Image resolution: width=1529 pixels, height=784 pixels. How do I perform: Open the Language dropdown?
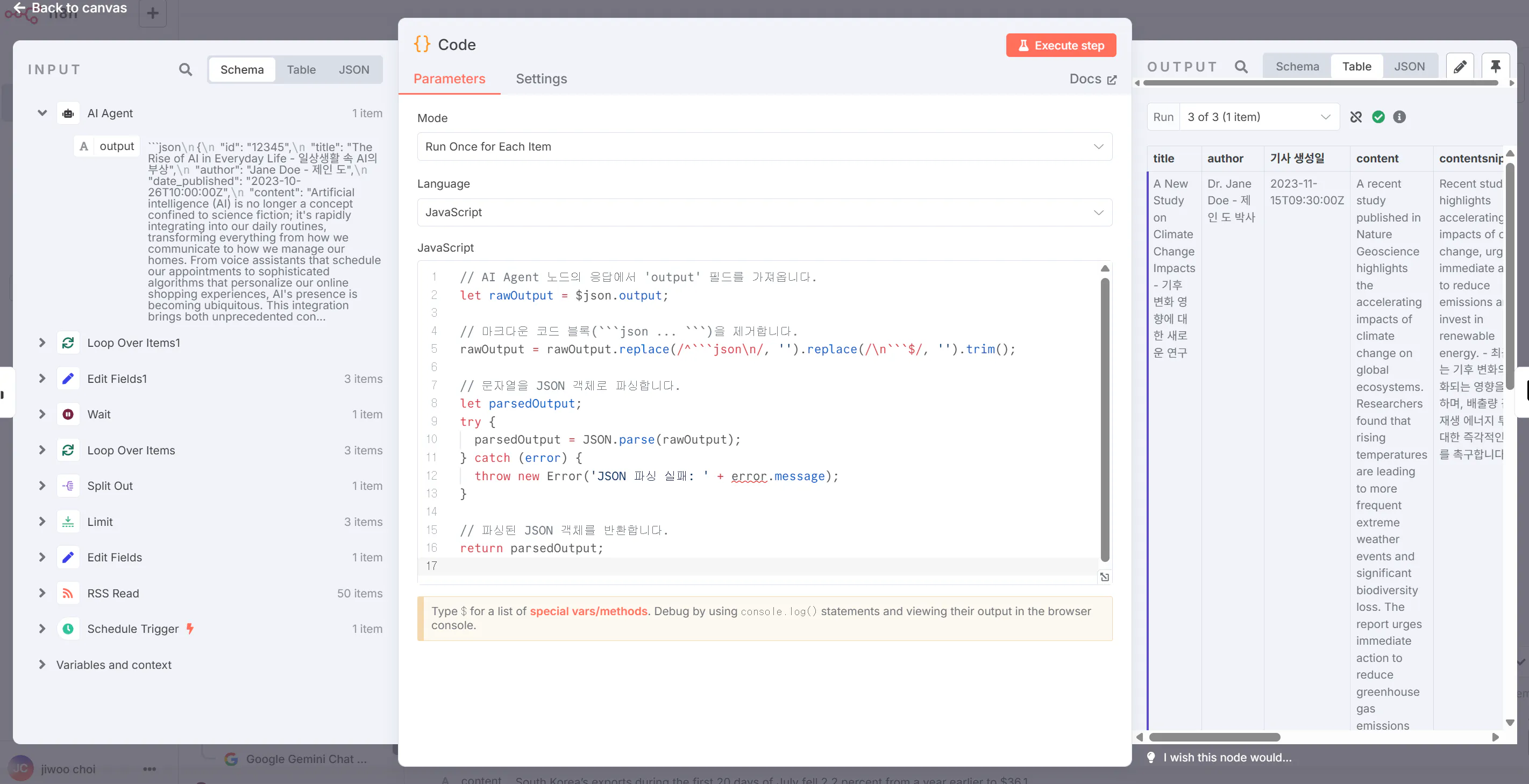(x=765, y=212)
